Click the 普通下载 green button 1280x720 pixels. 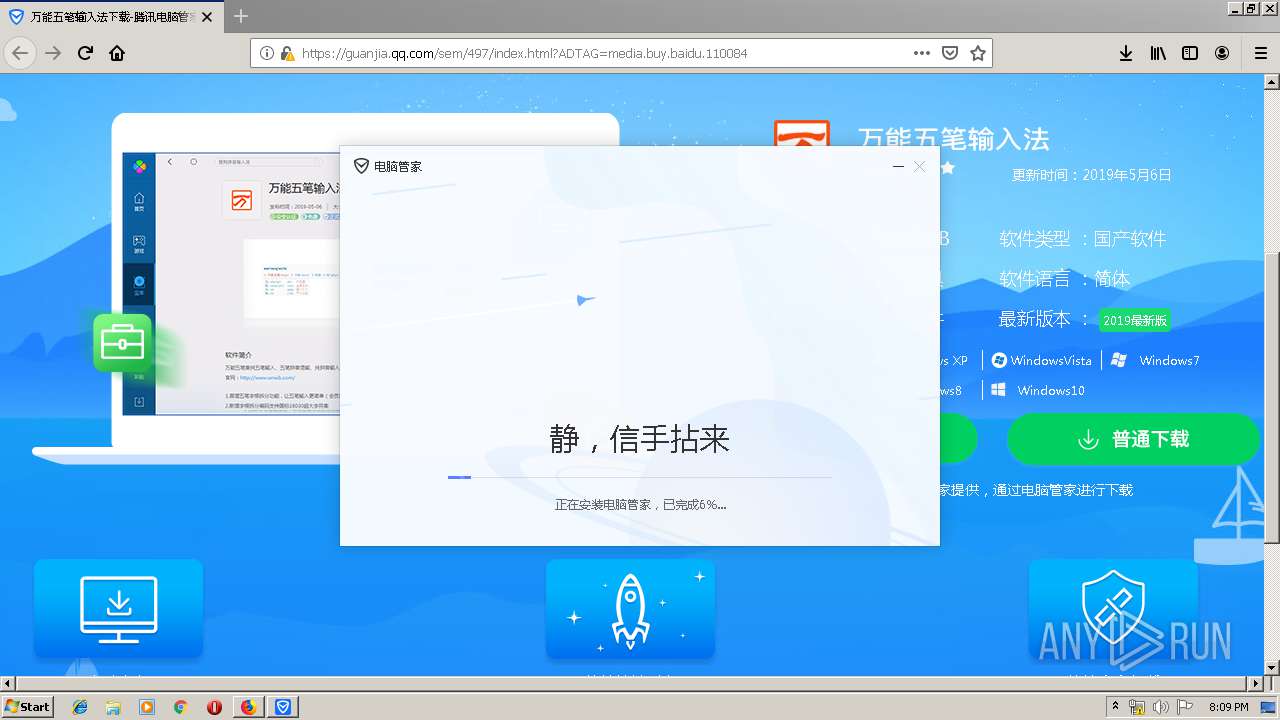(x=1133, y=439)
